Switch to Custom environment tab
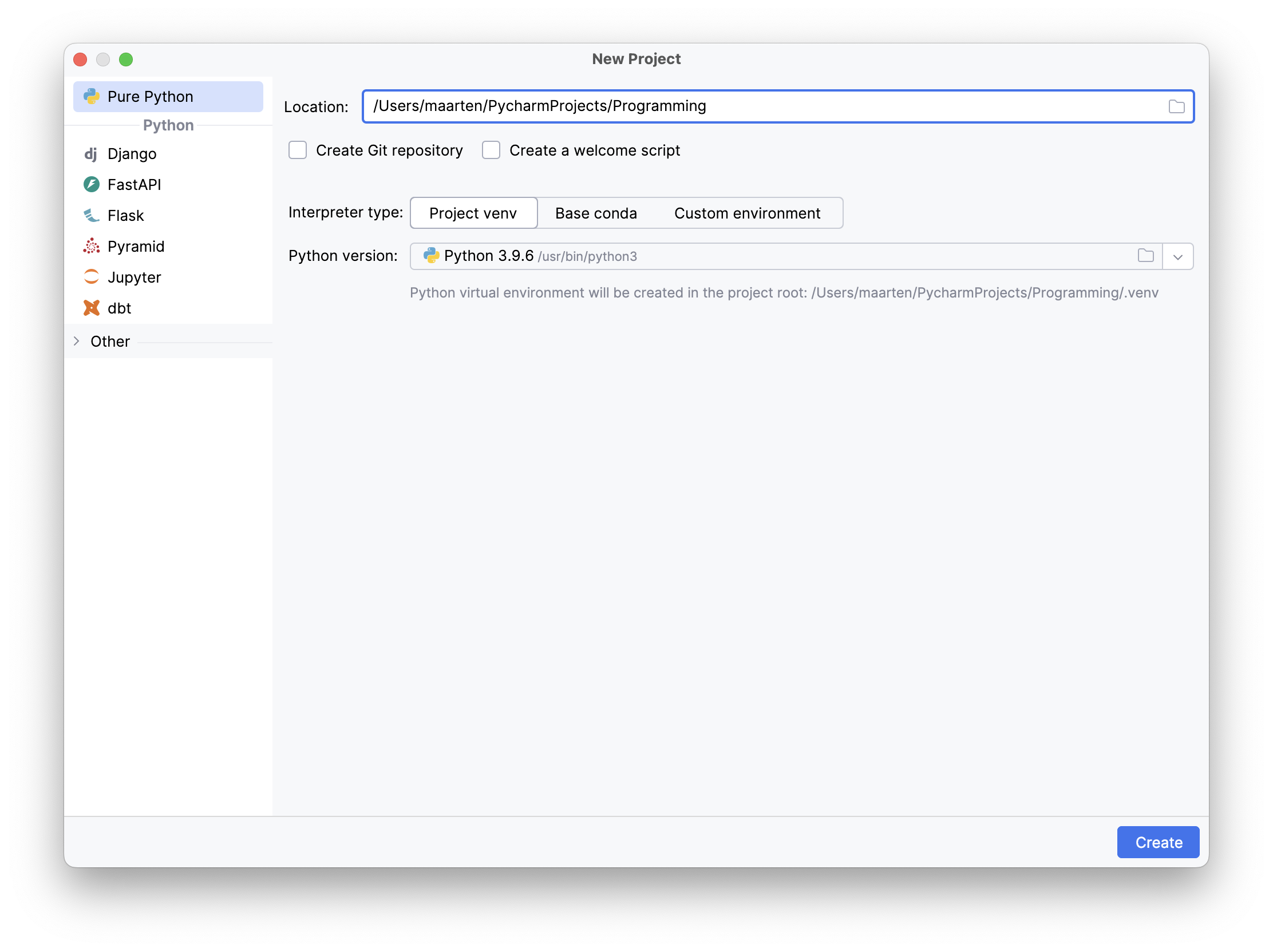This screenshot has height=952, width=1273. click(747, 213)
